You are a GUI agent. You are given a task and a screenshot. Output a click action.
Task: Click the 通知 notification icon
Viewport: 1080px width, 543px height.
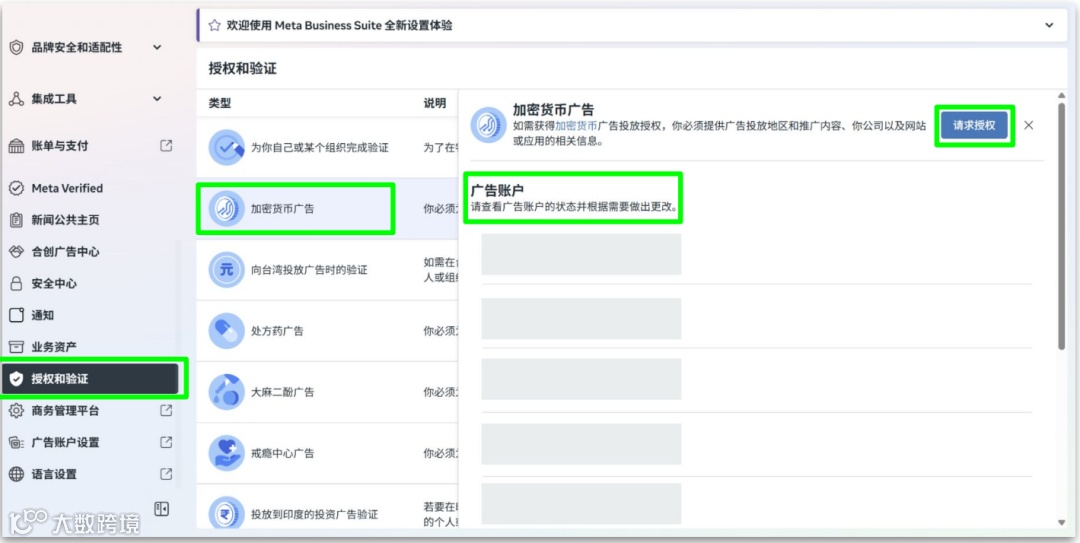(x=17, y=315)
